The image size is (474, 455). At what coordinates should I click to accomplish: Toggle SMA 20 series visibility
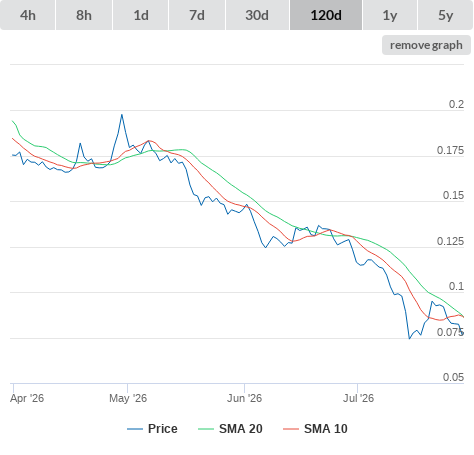(241, 429)
